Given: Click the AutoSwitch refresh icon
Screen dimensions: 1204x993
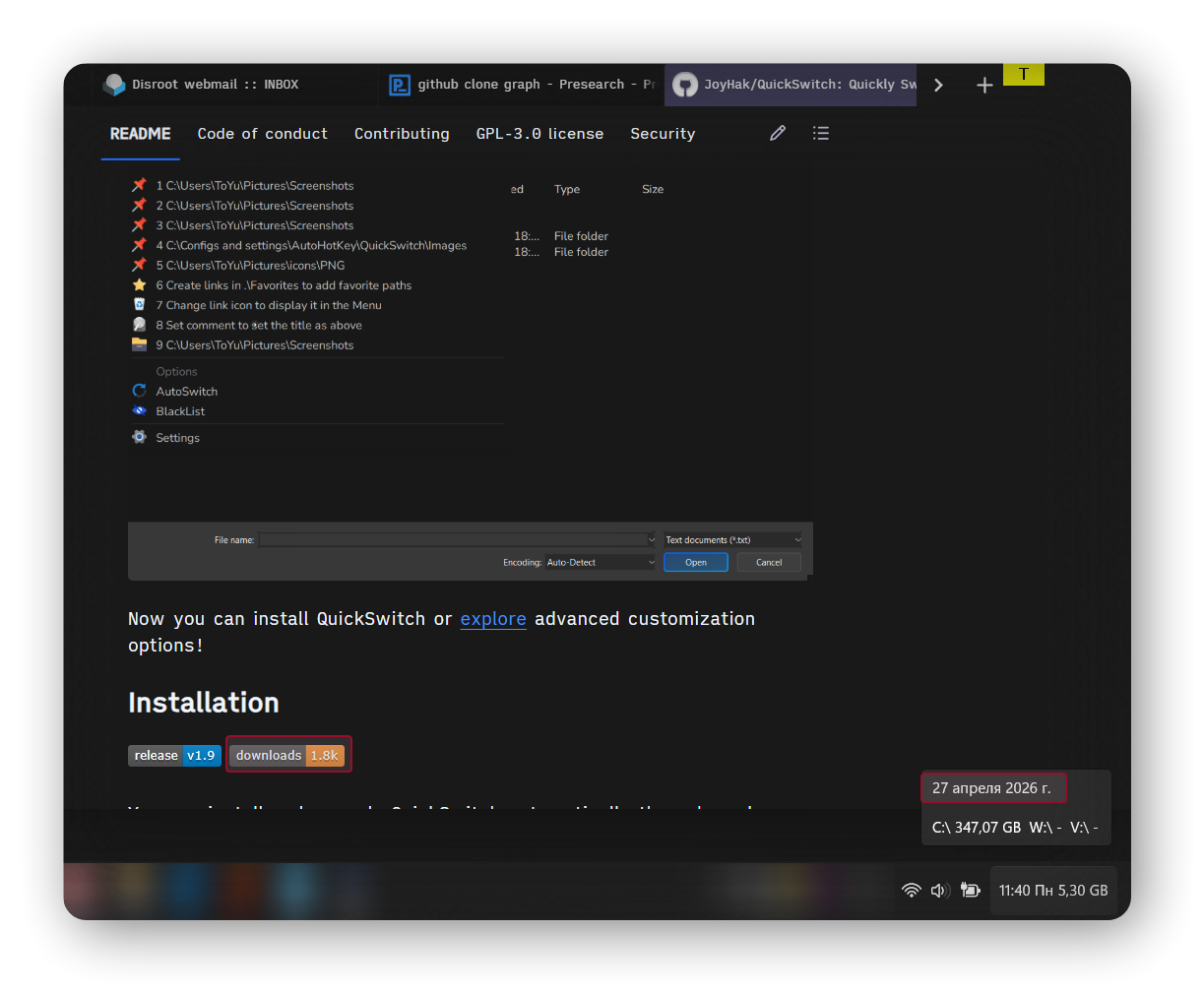Looking at the screenshot, I should (x=139, y=391).
